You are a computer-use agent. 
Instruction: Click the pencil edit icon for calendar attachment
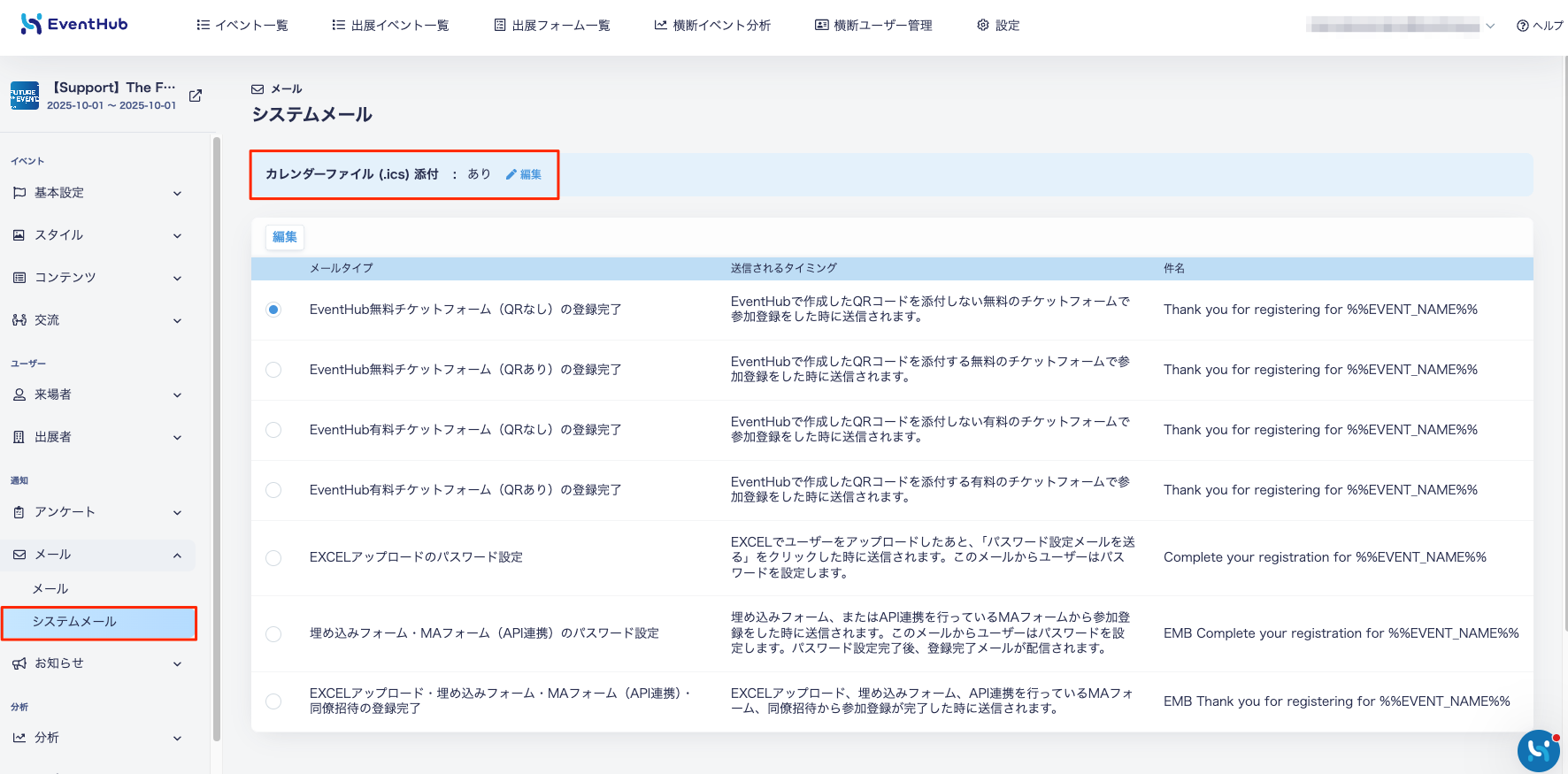[511, 175]
